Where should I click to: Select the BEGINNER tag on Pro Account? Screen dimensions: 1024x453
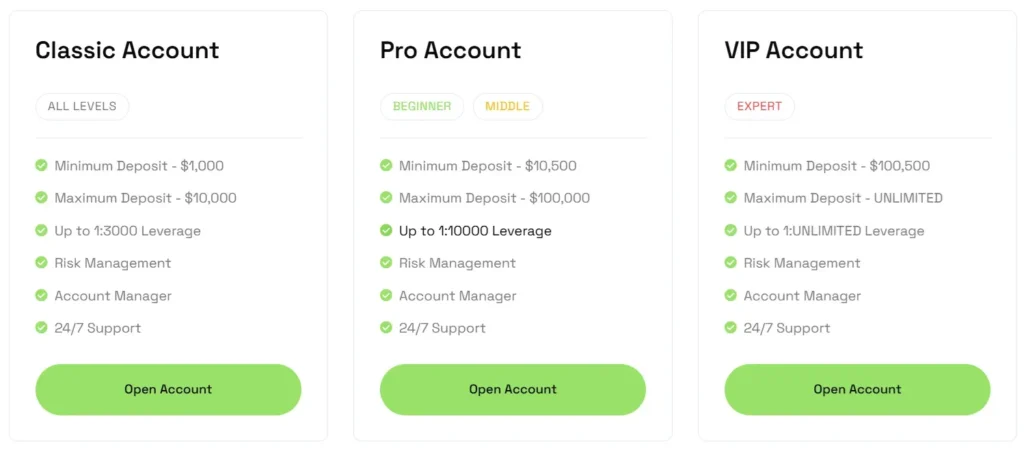[421, 106]
